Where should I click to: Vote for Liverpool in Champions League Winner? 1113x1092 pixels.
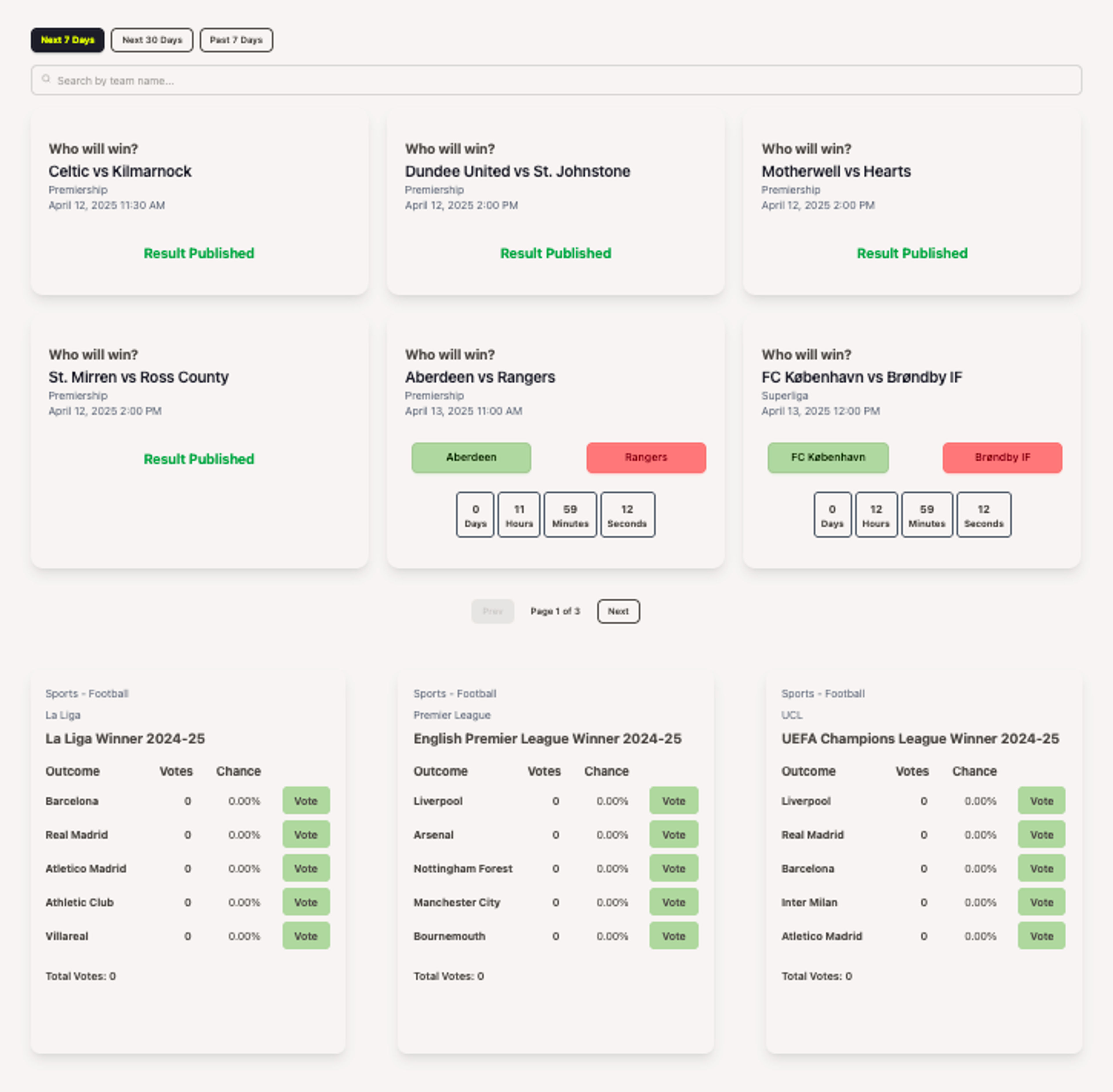click(x=1041, y=801)
